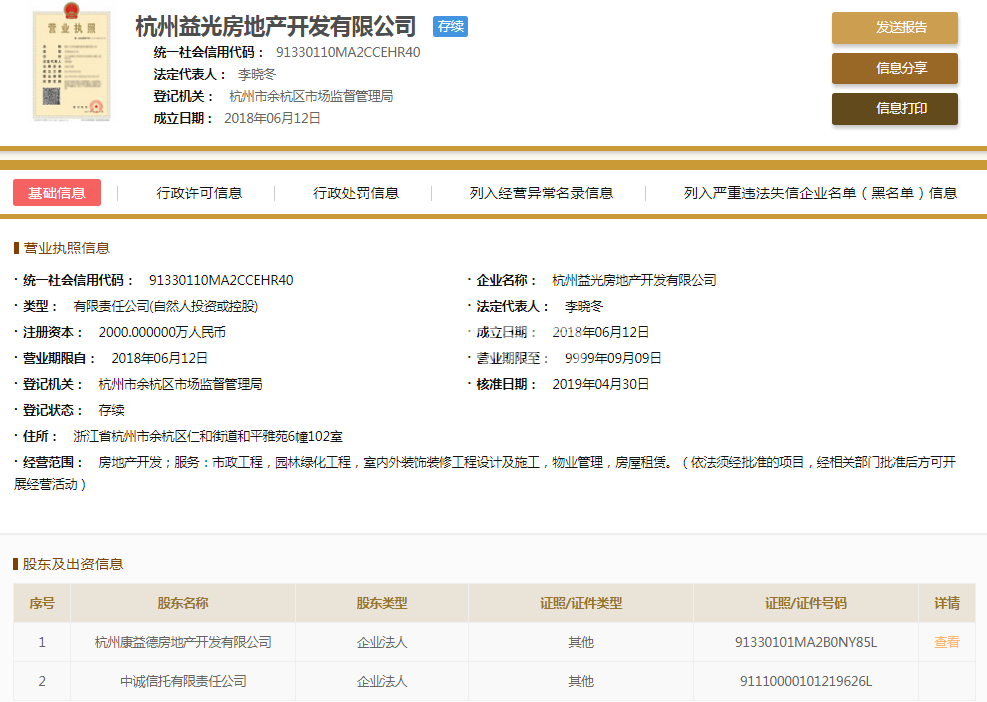
Task: Click the company title 杭州益光房地产开发有限公司
Action: coord(276,26)
